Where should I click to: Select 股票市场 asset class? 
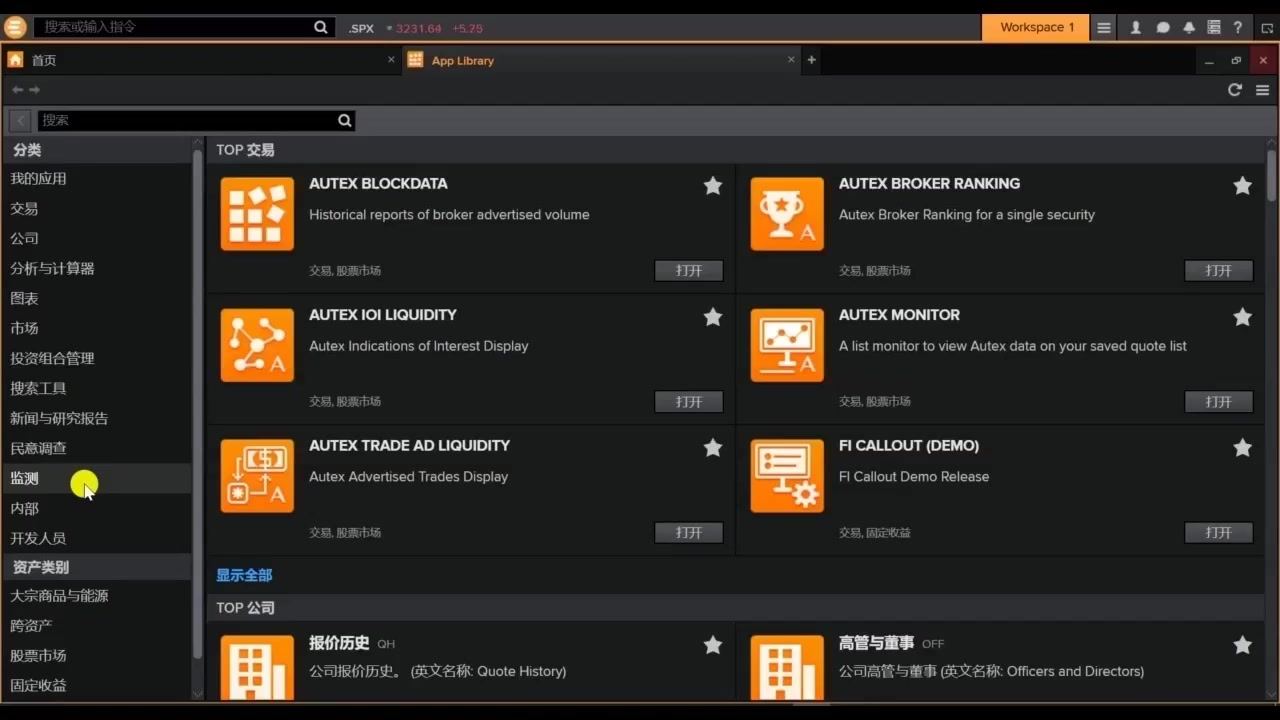click(x=95, y=655)
